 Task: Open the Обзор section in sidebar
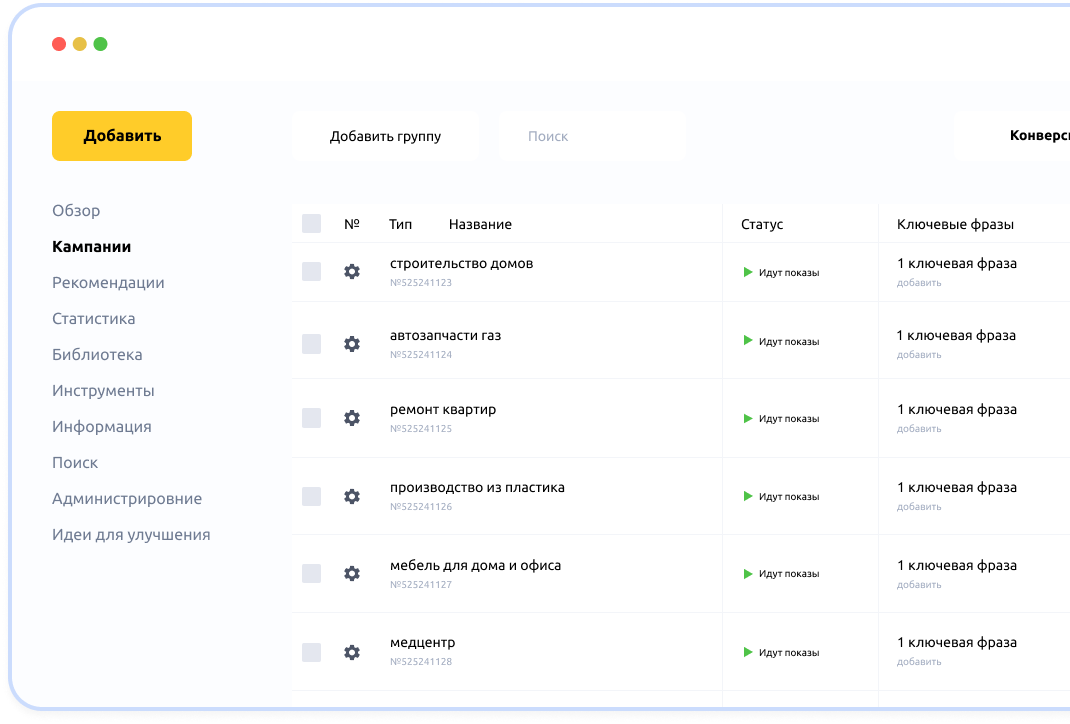click(76, 211)
